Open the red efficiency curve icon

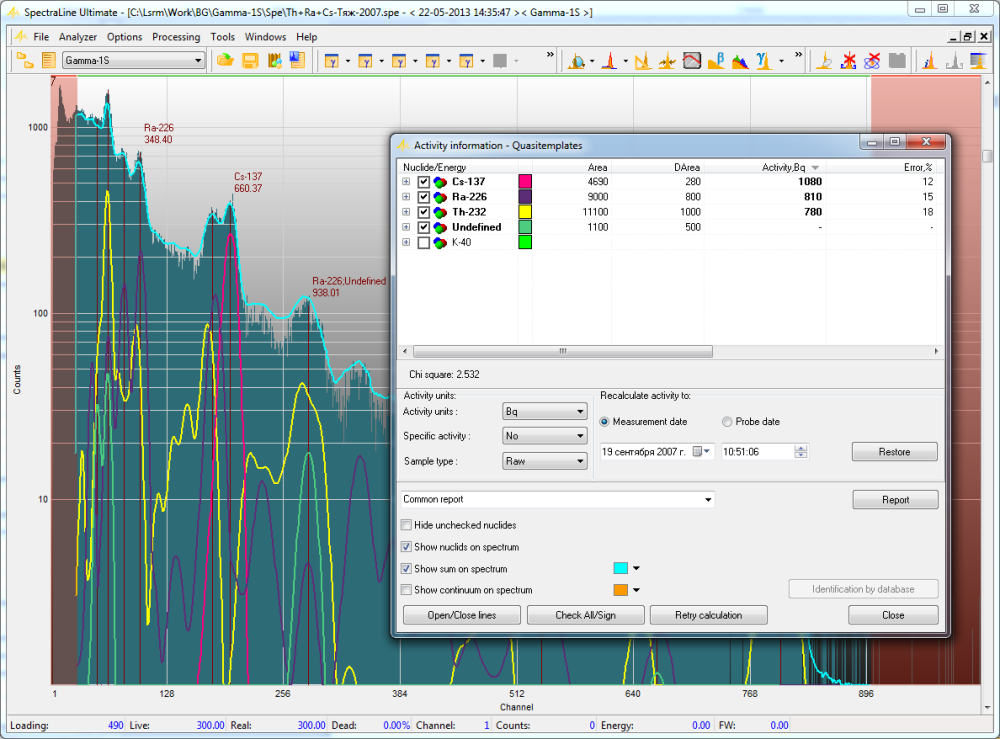(692, 61)
